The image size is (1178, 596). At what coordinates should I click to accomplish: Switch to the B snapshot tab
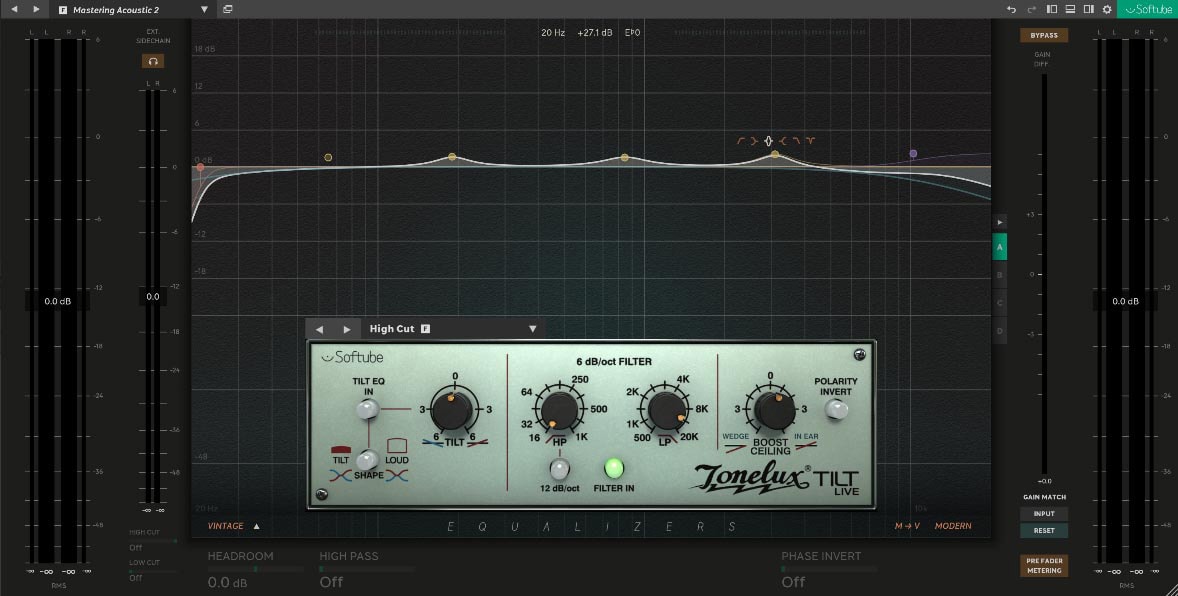click(999, 274)
